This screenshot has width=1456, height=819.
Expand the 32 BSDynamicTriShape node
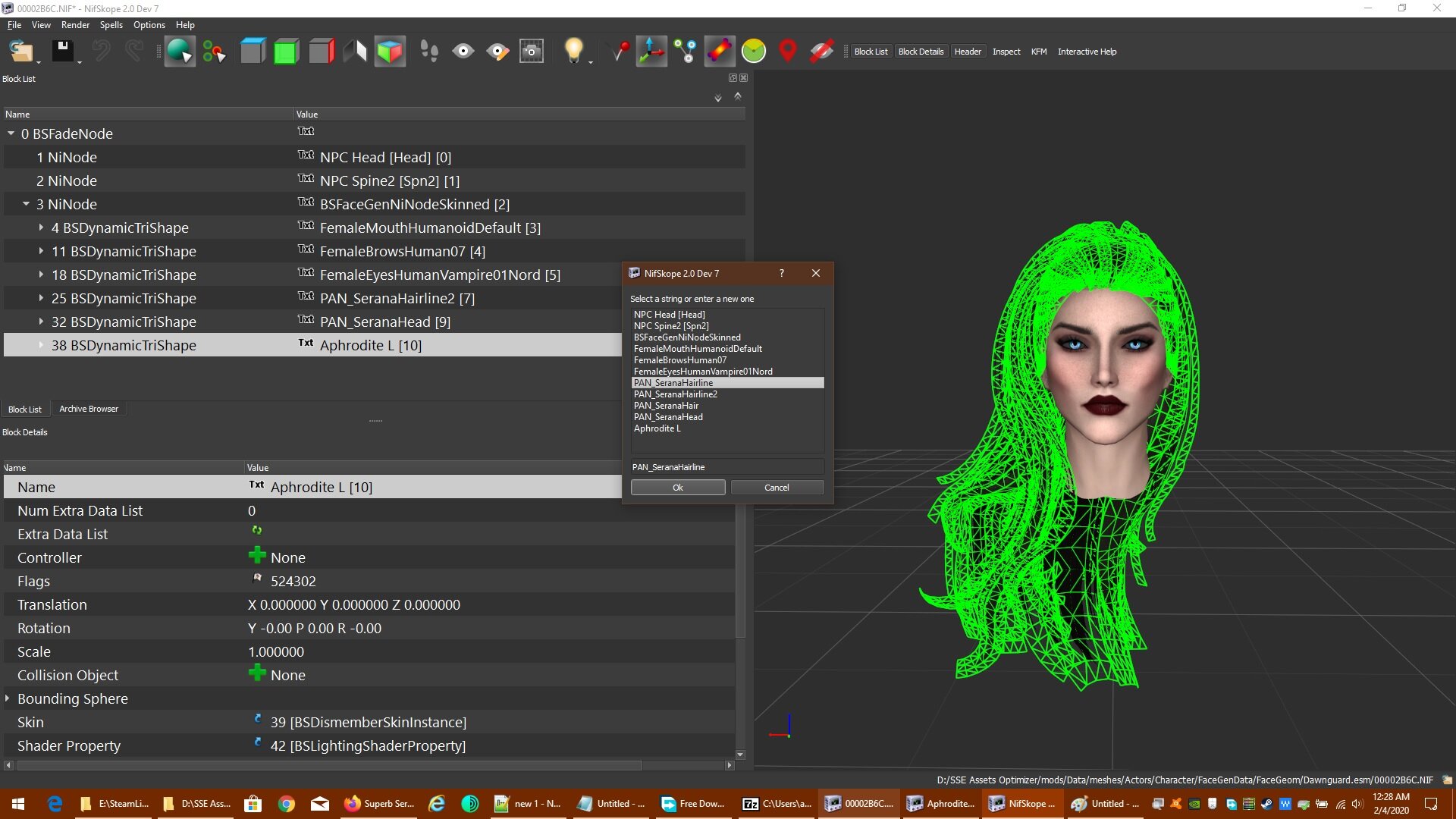click(x=41, y=322)
